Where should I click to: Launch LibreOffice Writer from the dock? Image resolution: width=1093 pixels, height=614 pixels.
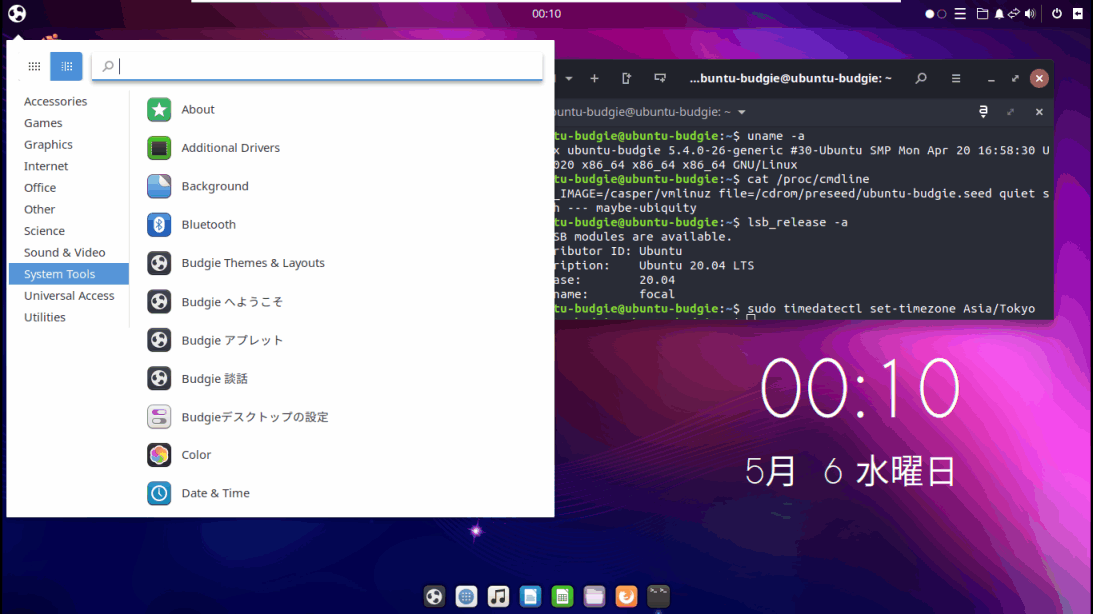click(530, 597)
